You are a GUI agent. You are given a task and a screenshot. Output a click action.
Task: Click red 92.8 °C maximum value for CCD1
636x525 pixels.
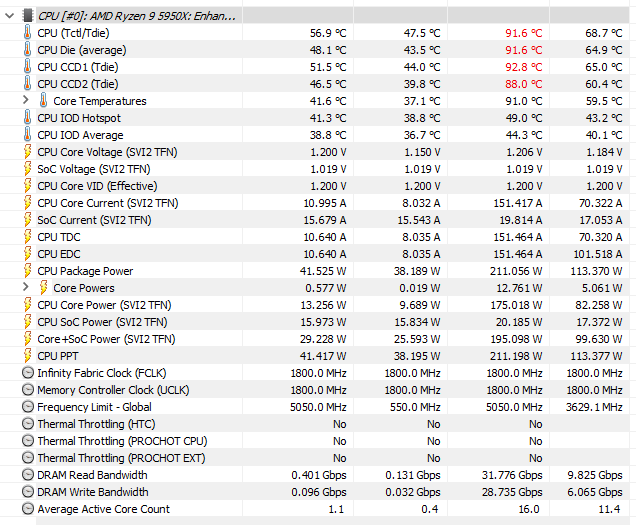pyautogui.click(x=524, y=67)
